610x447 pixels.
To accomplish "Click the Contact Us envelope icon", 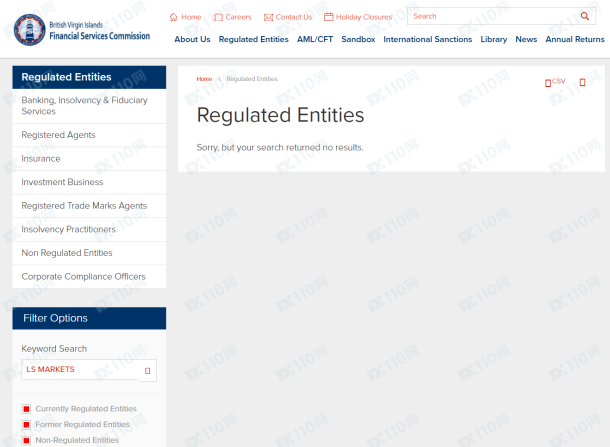I will 268,17.
